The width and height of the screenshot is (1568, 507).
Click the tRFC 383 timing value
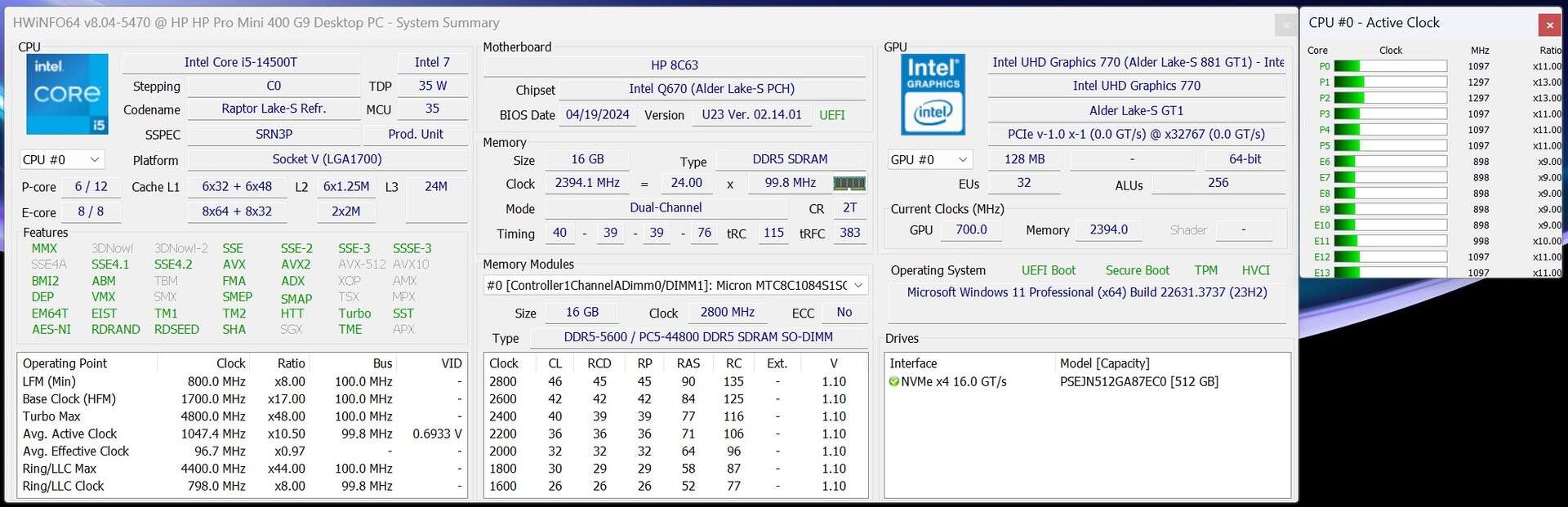(850, 233)
